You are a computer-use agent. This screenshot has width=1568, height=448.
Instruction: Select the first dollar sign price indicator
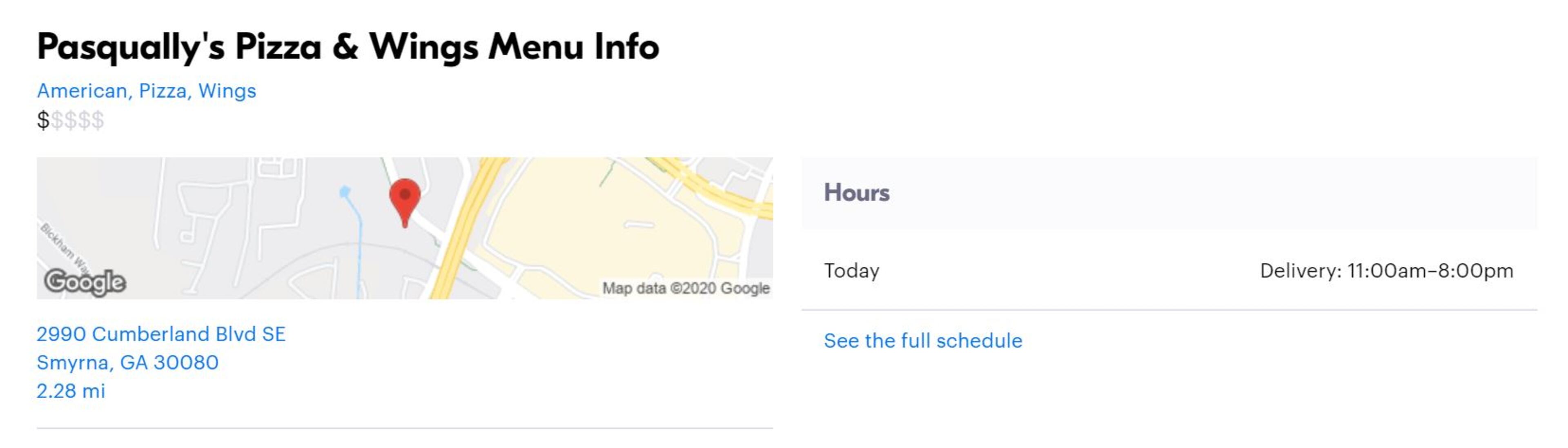[x=43, y=120]
